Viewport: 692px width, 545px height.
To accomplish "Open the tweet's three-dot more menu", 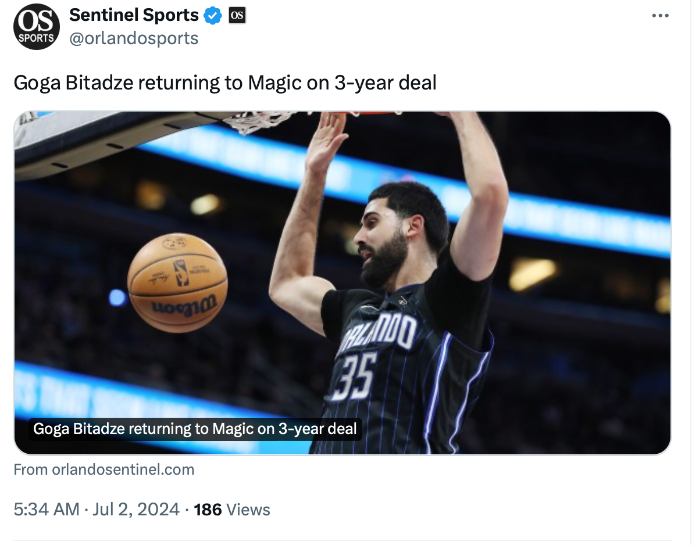I will [x=660, y=16].
